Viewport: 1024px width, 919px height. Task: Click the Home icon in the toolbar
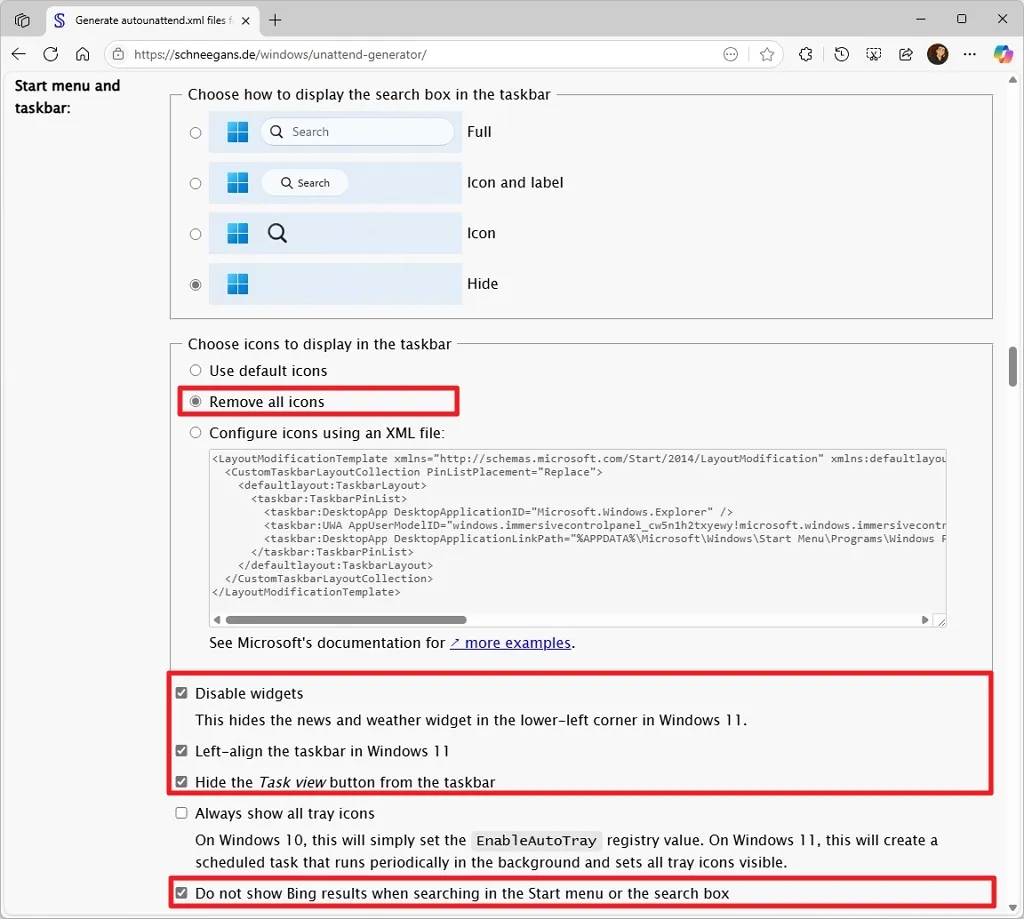coord(83,54)
